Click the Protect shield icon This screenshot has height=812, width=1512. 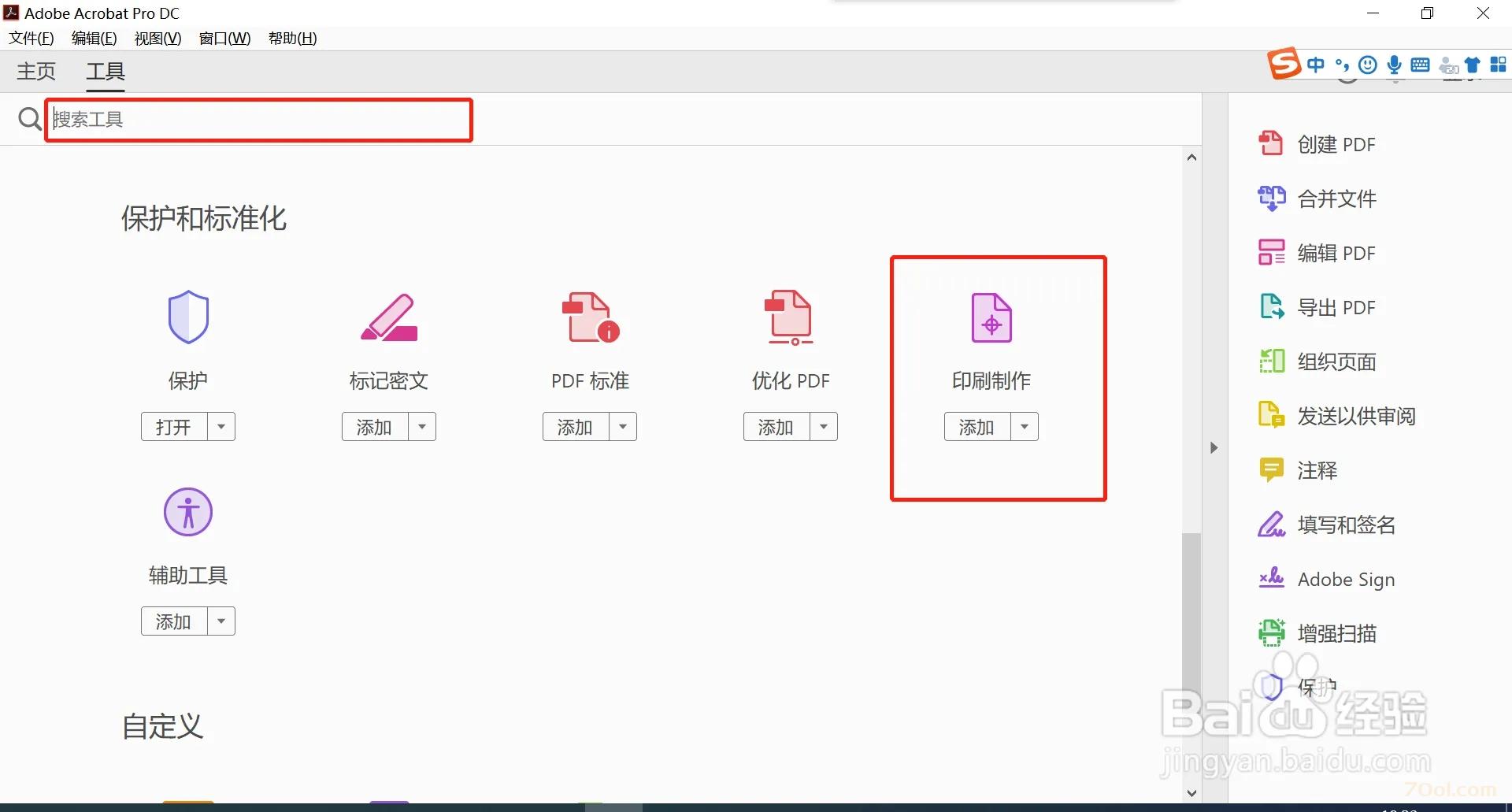(188, 317)
